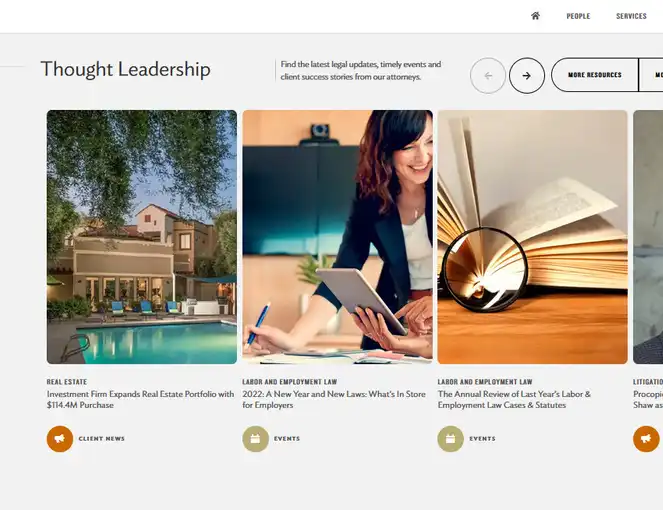
Task: Open the Services menu item
Action: tap(631, 16)
